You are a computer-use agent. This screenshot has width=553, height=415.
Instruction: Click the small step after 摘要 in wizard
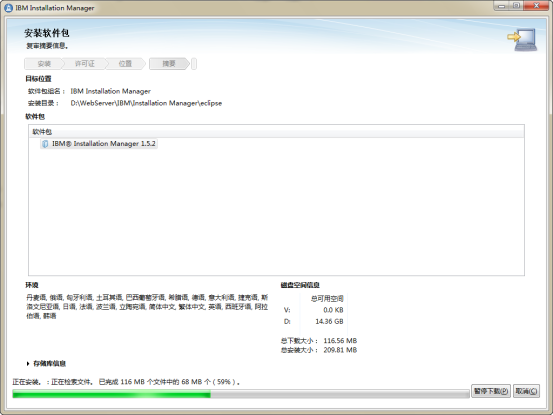[x=194, y=64]
